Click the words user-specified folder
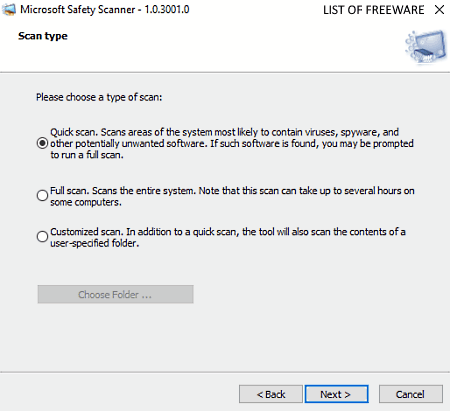 [94, 243]
